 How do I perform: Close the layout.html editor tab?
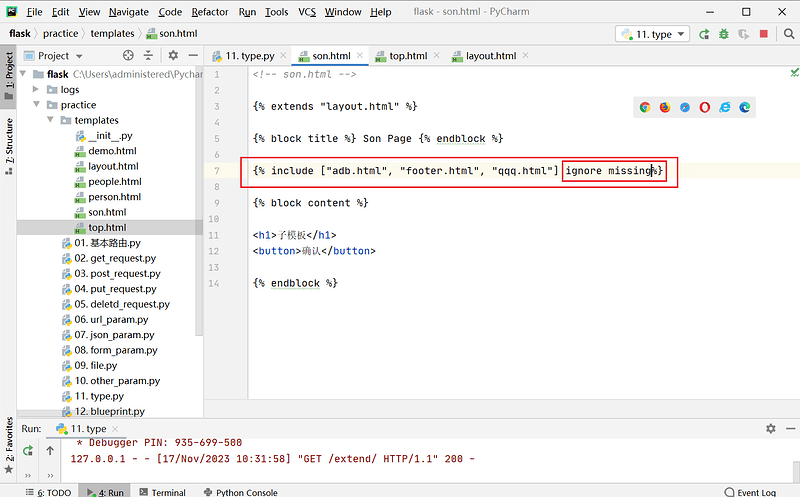pos(526,55)
